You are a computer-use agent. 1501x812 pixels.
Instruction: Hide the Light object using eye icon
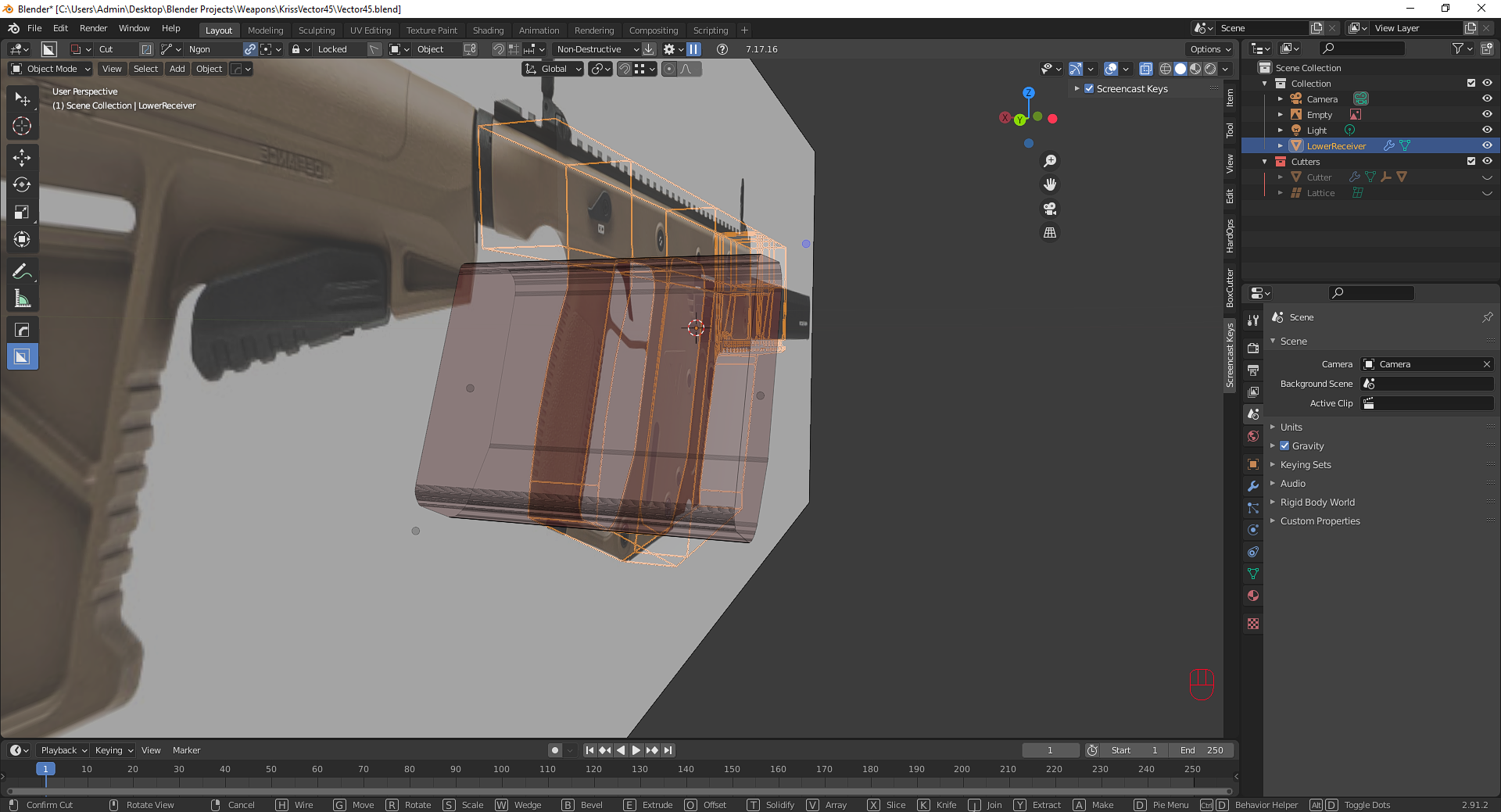coord(1487,131)
